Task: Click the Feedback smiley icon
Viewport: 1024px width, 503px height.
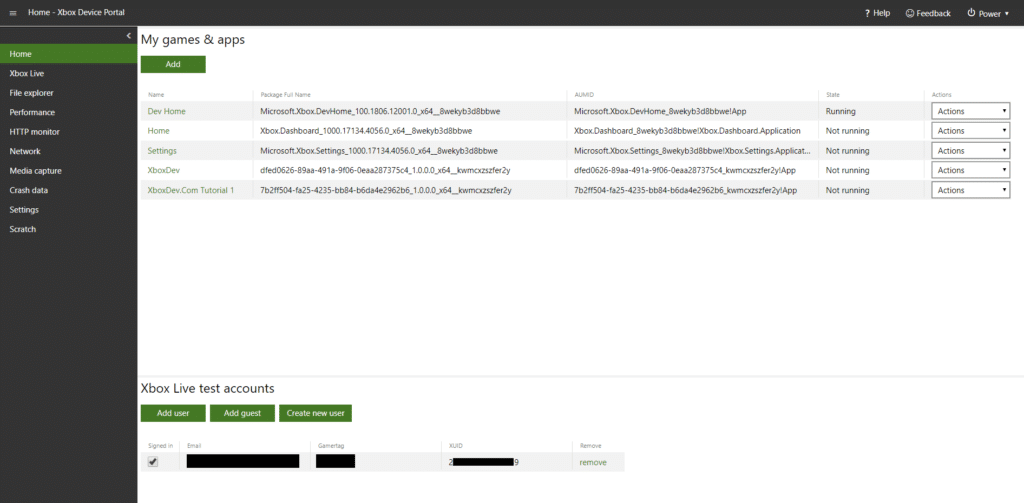Action: coord(910,13)
